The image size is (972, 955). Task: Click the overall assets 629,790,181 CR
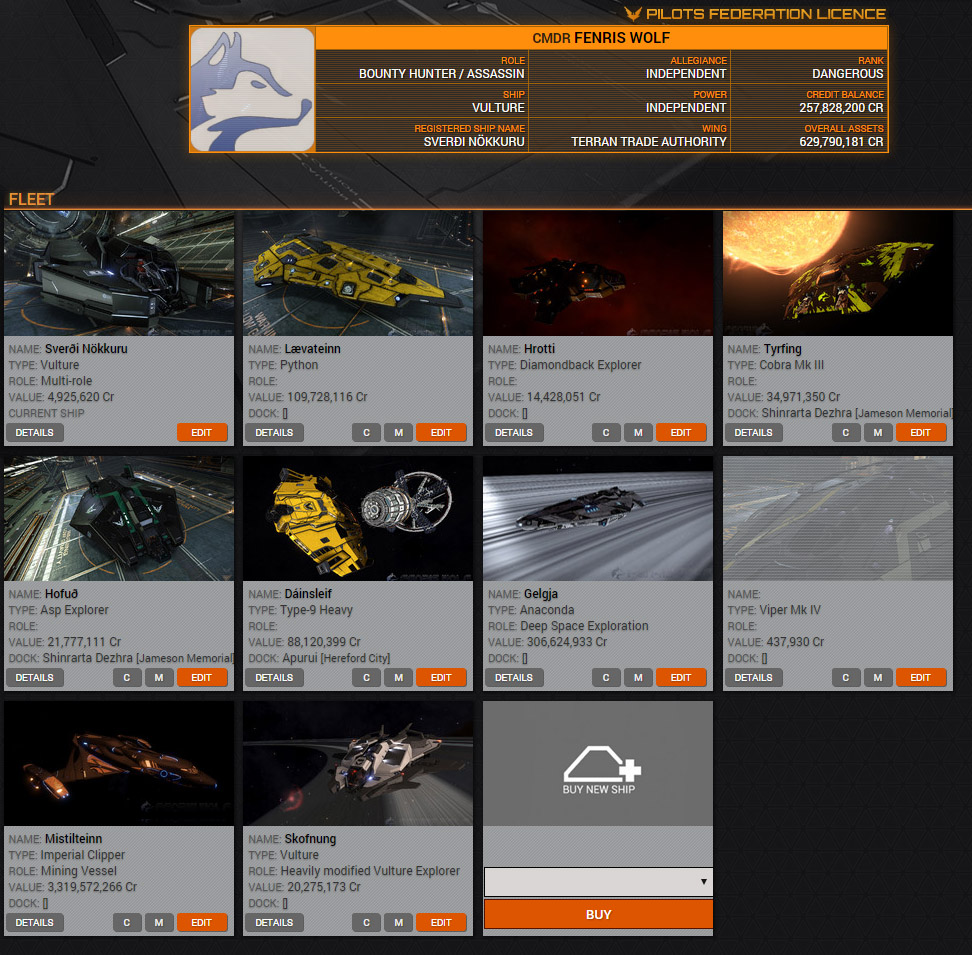click(x=841, y=142)
